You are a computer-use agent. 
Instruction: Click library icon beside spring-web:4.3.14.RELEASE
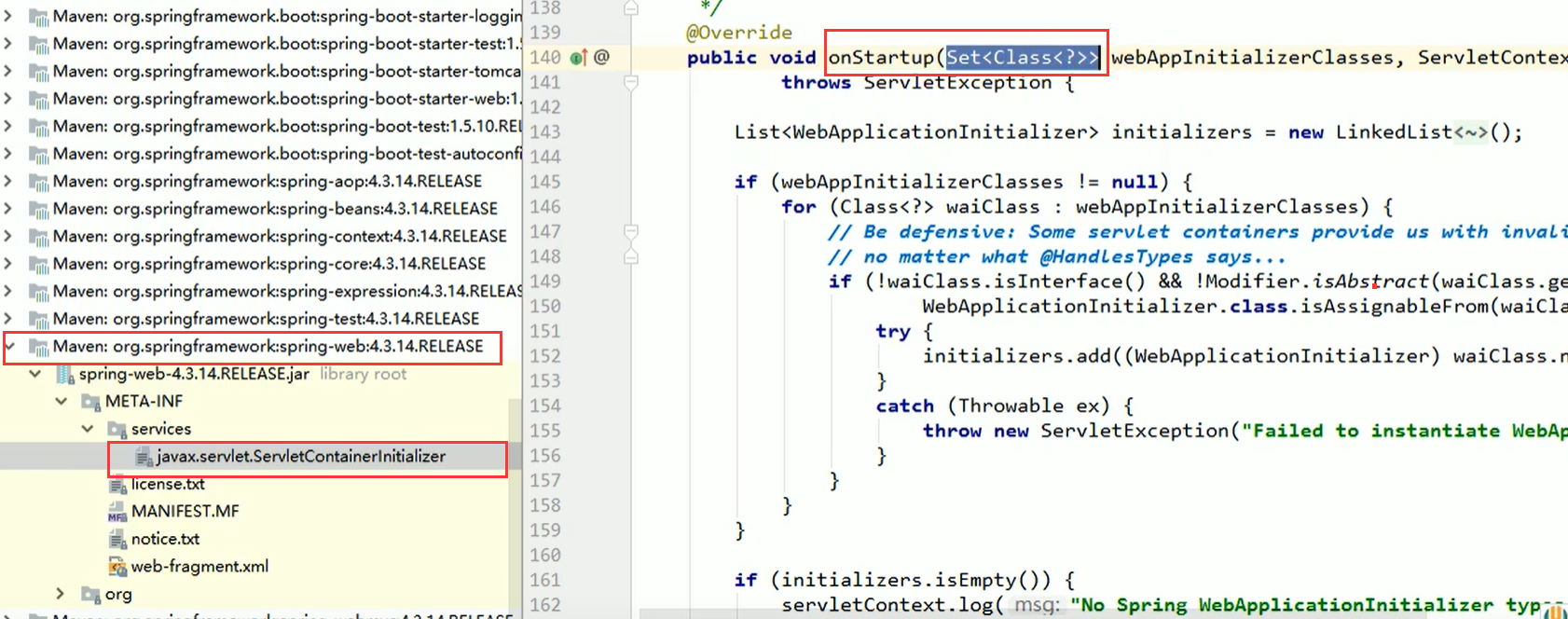click(x=39, y=347)
